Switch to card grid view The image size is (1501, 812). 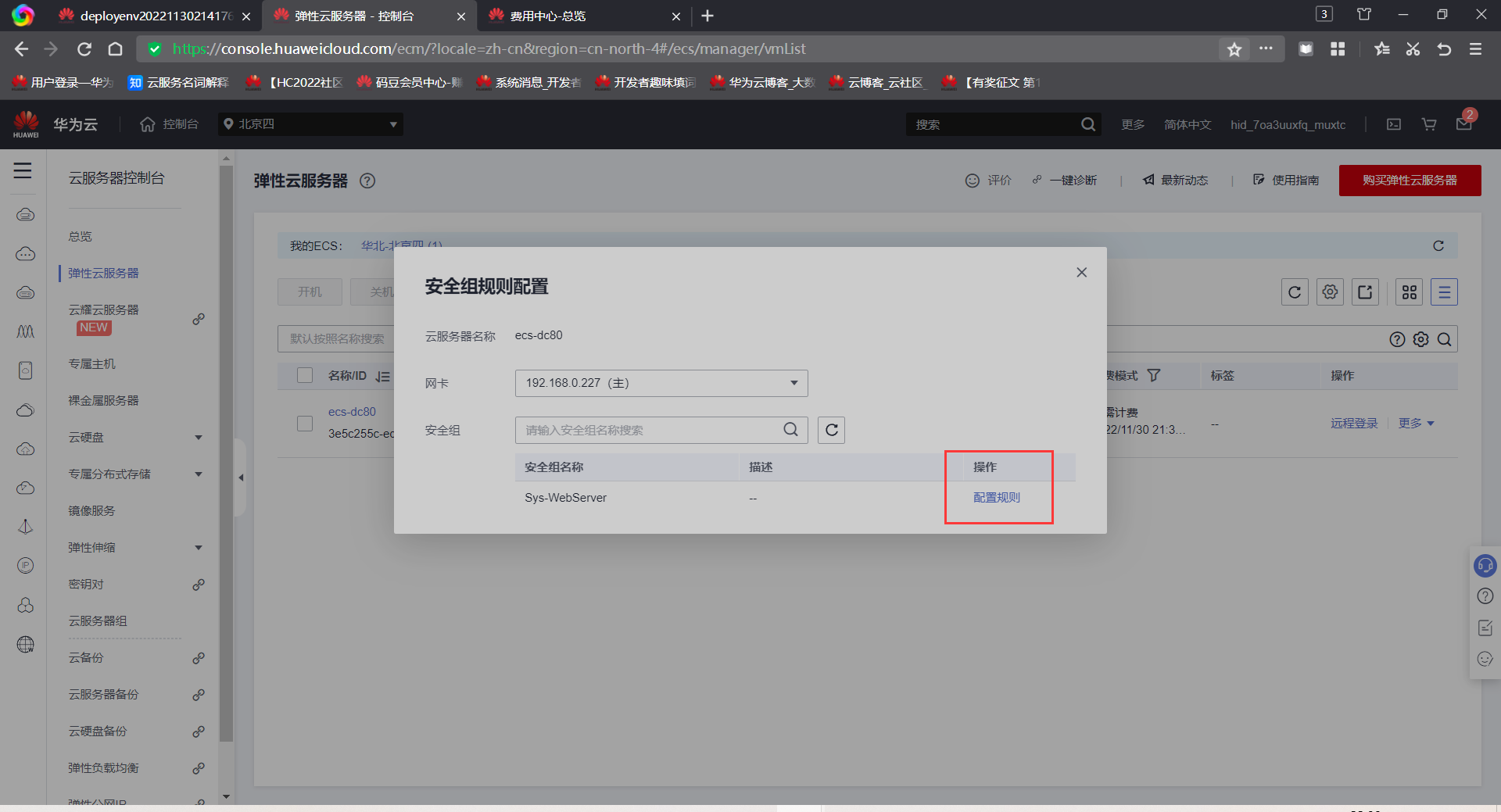(x=1410, y=292)
